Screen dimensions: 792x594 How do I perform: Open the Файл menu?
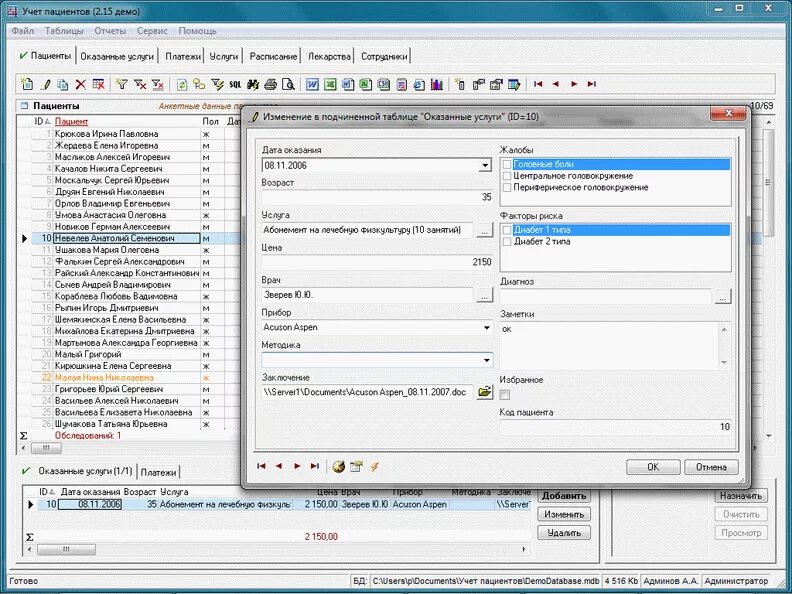(23, 31)
